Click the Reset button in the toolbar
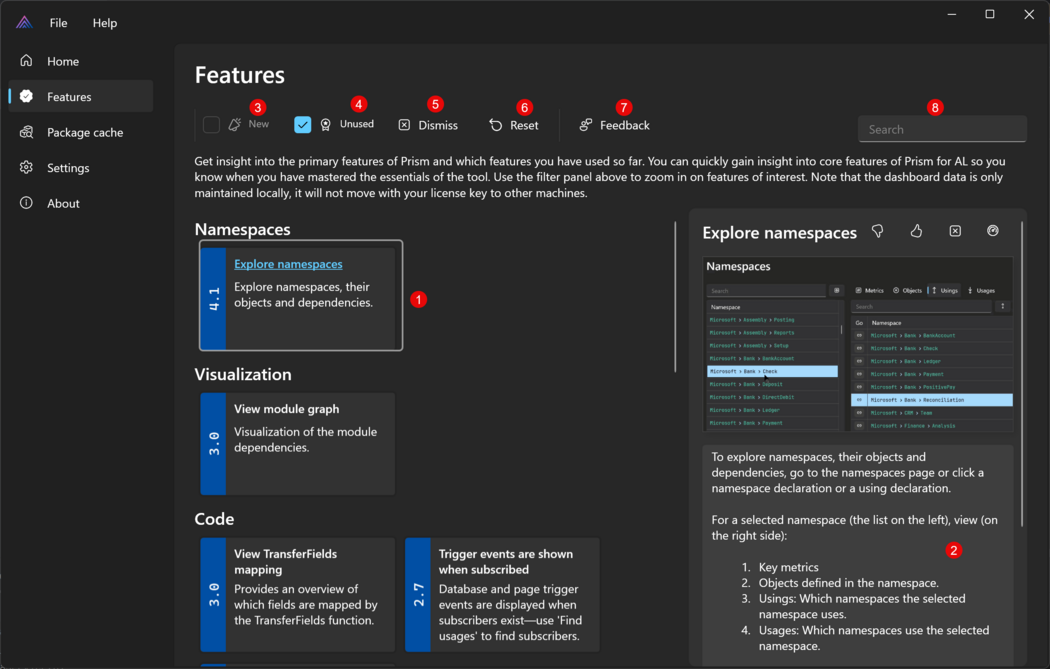Viewport: 1050px width, 669px height. (x=514, y=126)
